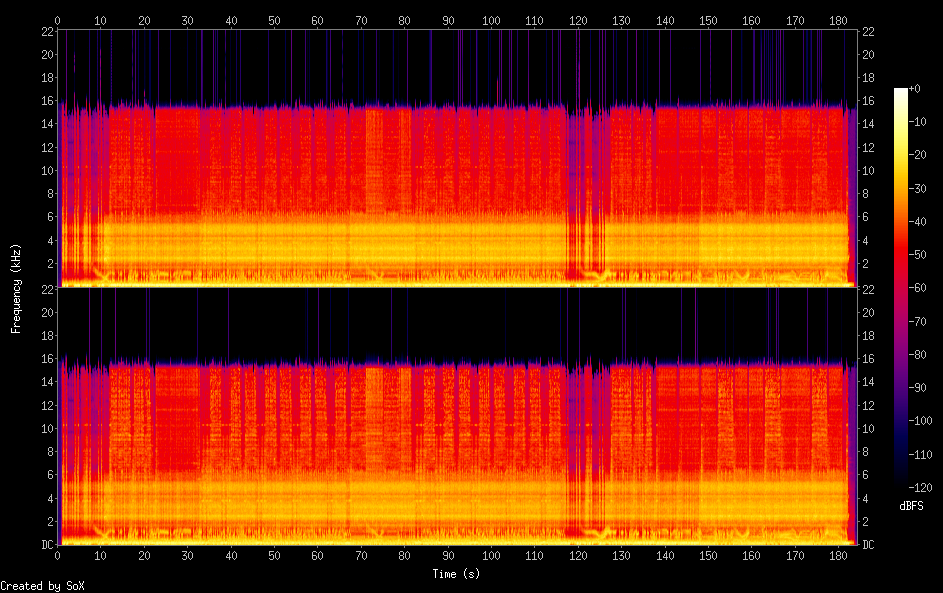Click the dBFS label under the color scale

point(911,506)
